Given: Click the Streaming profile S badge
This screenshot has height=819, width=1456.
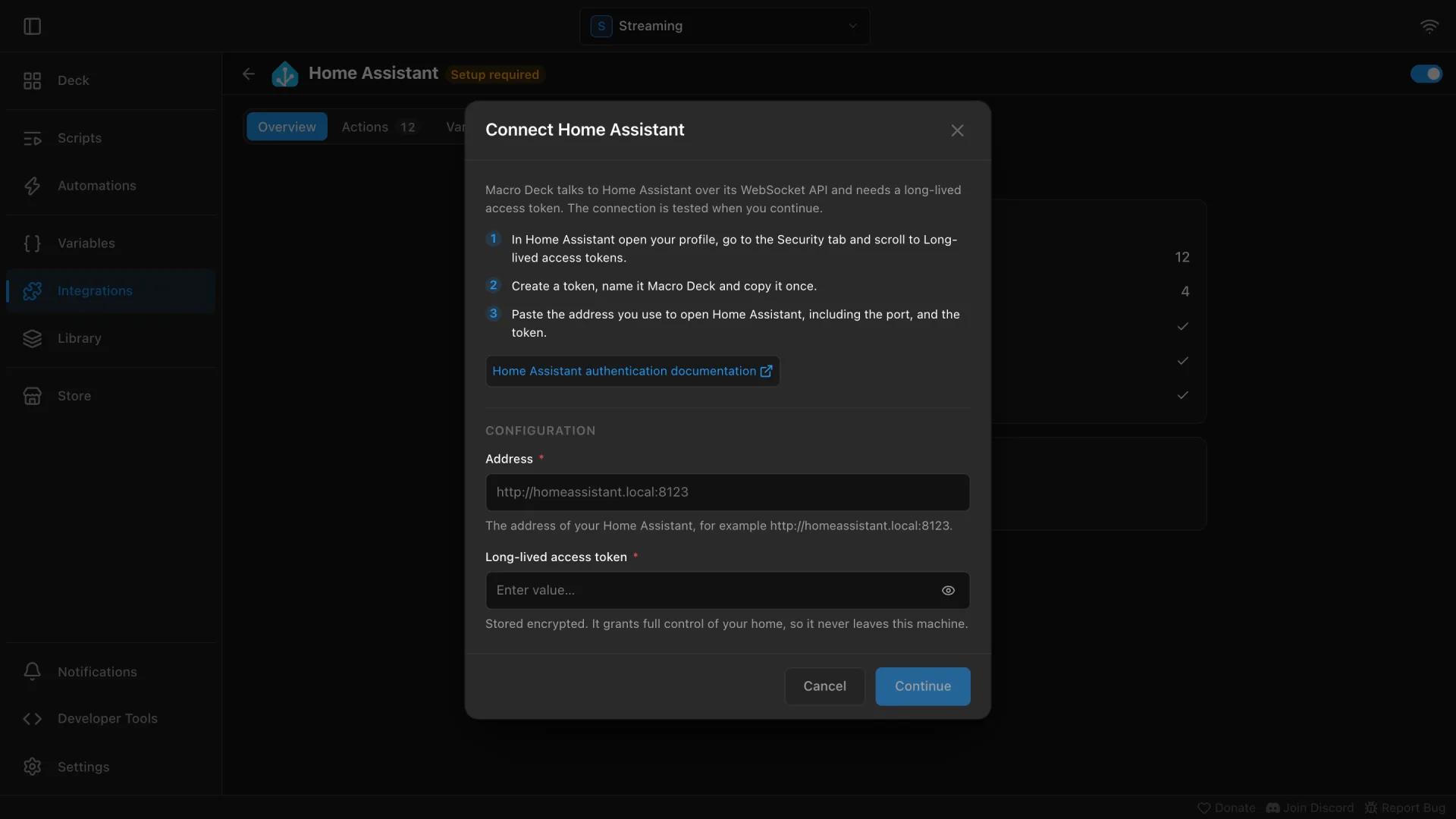Looking at the screenshot, I should point(601,27).
